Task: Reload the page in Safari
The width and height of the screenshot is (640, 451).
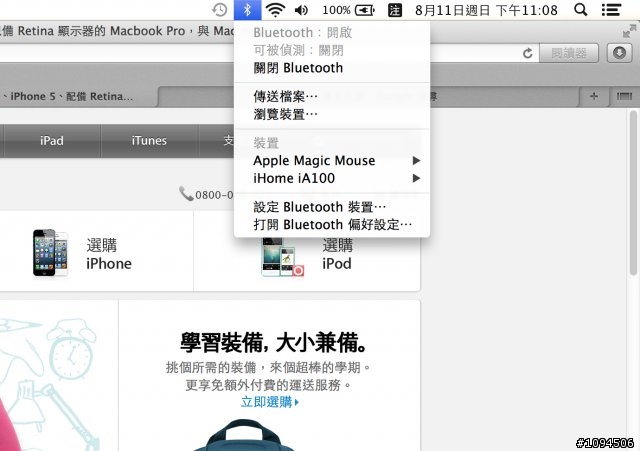Action: (x=527, y=53)
